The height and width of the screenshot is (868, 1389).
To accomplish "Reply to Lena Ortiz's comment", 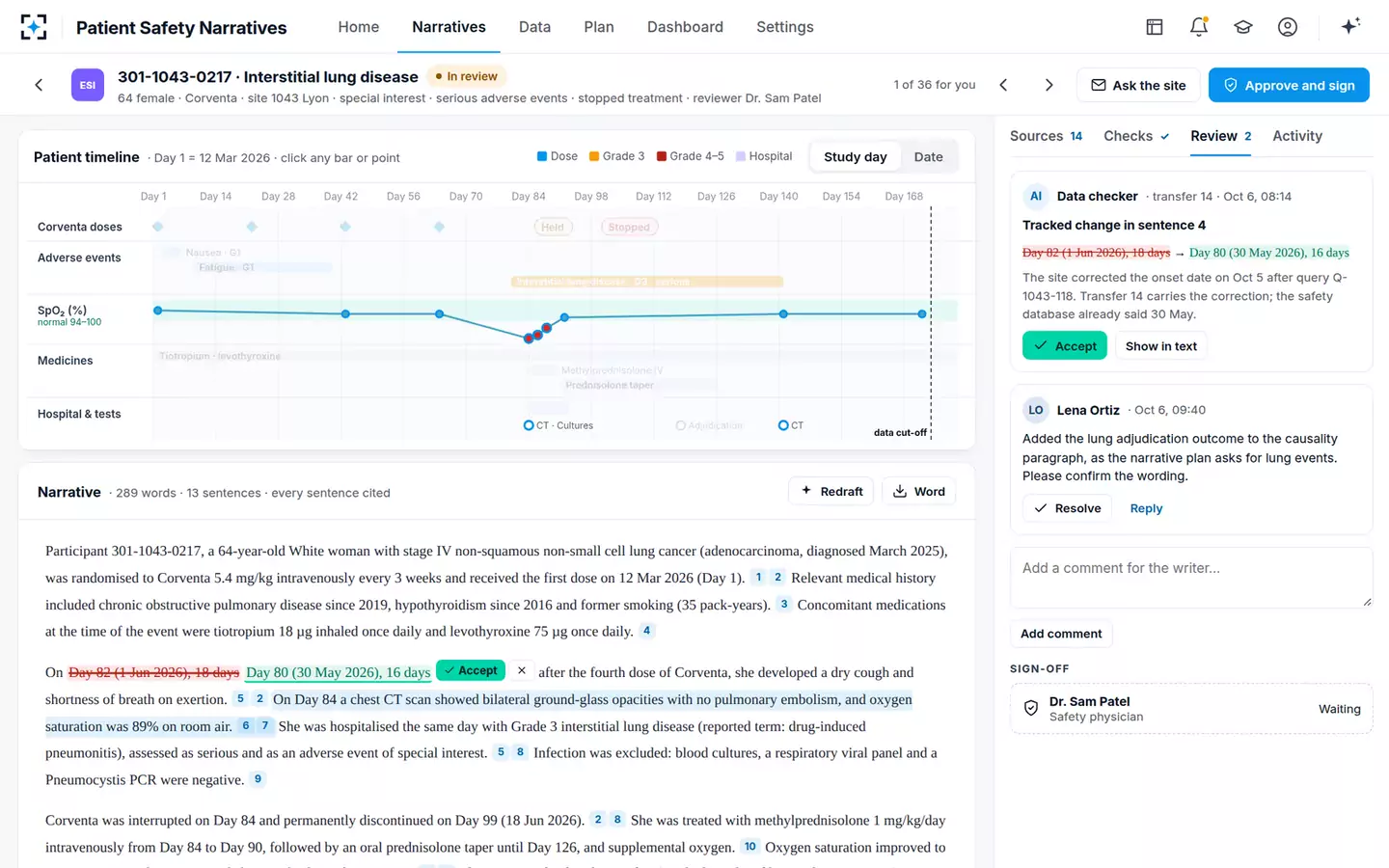I will 1146,508.
